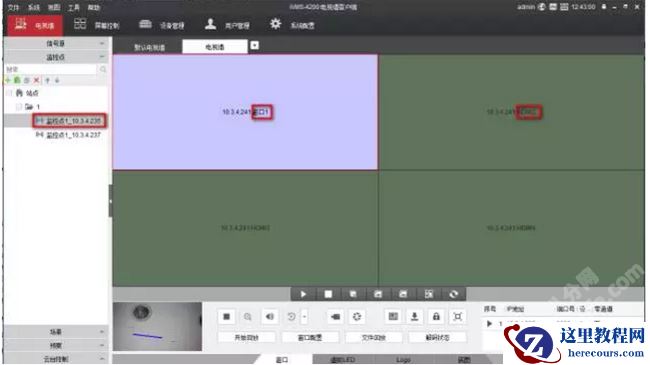This screenshot has width=650, height=365.
Task: Open the 工具 menu
Action: click(x=74, y=7)
